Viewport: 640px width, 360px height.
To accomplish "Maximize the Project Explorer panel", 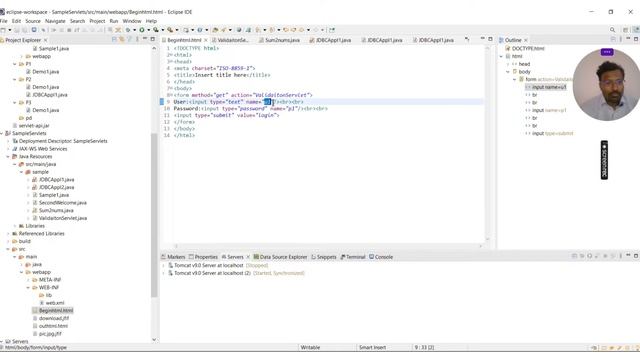I will pyautogui.click(x=153, y=39).
